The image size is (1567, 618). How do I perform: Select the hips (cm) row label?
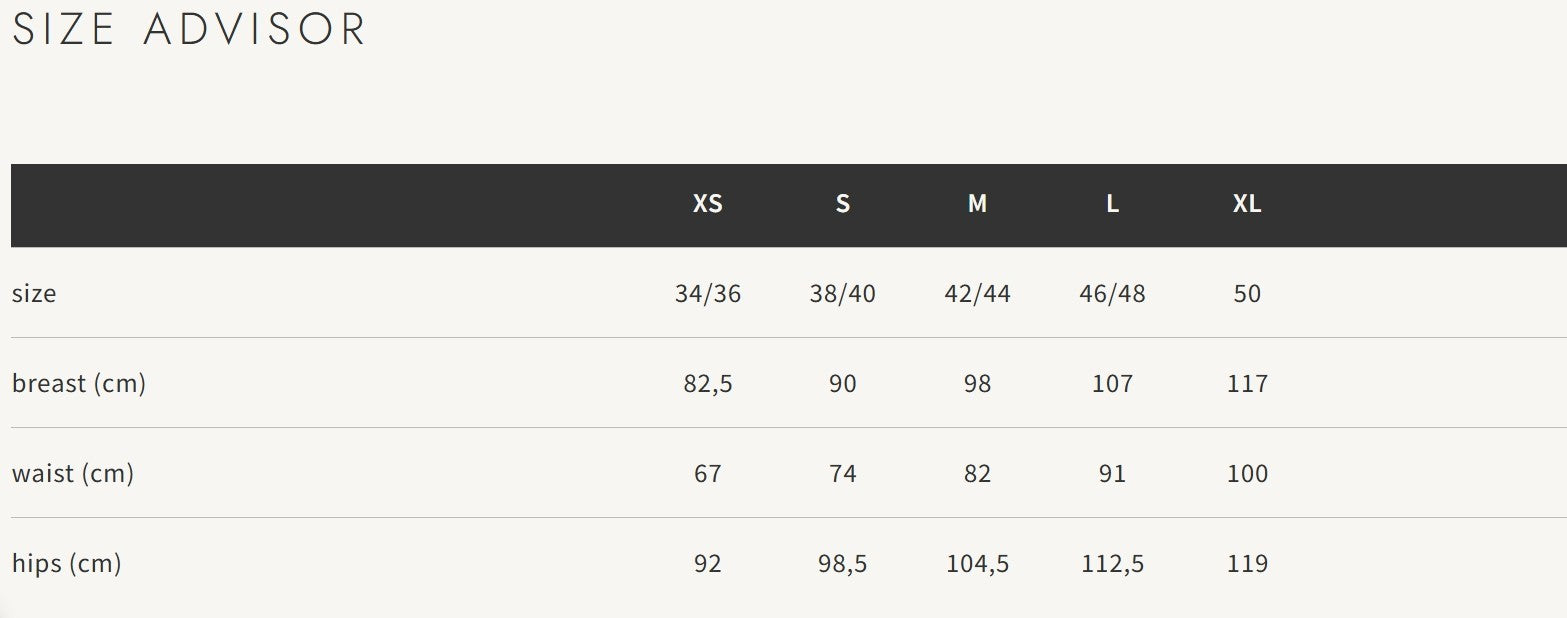tap(66, 563)
